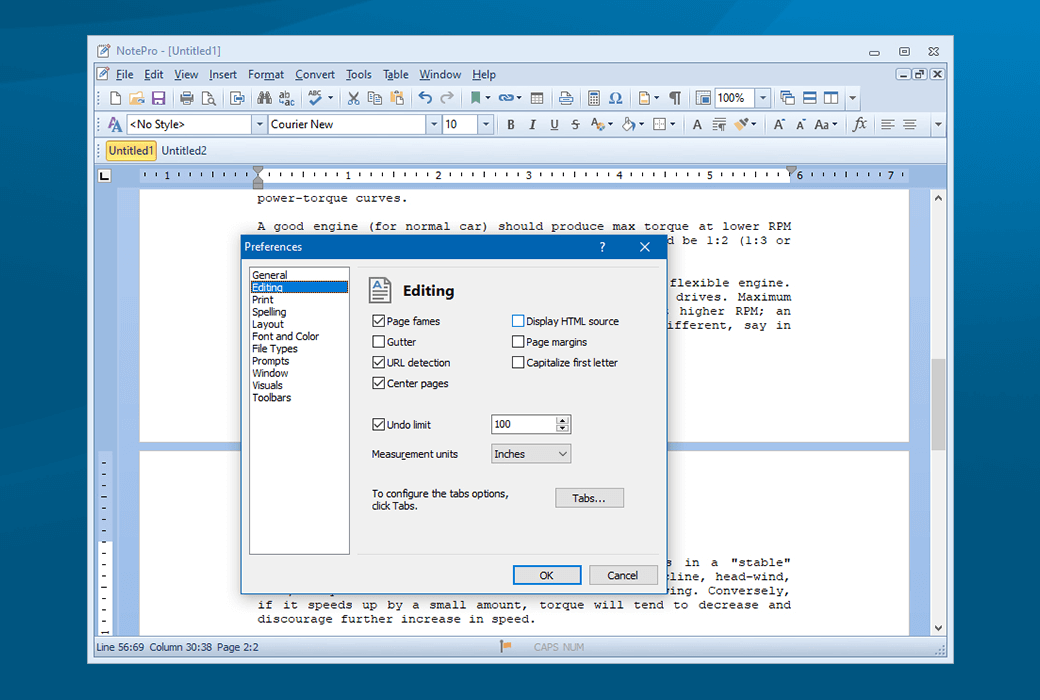The width and height of the screenshot is (1040, 700).
Task: Increase the Undo limit with spinner up
Action: pyautogui.click(x=562, y=420)
